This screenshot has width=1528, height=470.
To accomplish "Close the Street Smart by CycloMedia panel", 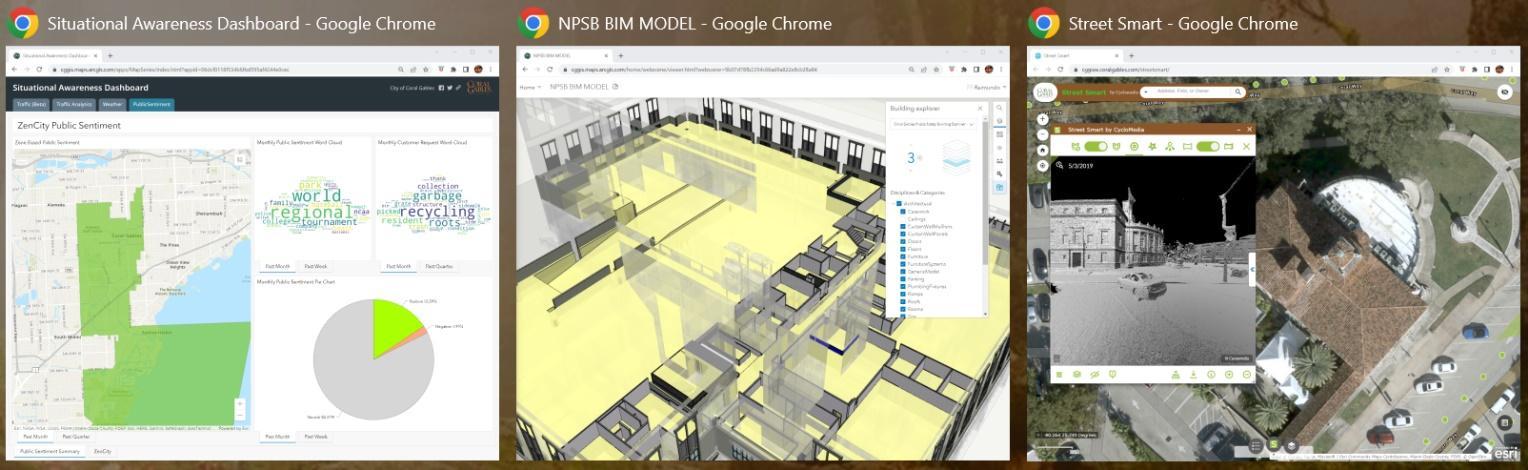I will point(1249,129).
